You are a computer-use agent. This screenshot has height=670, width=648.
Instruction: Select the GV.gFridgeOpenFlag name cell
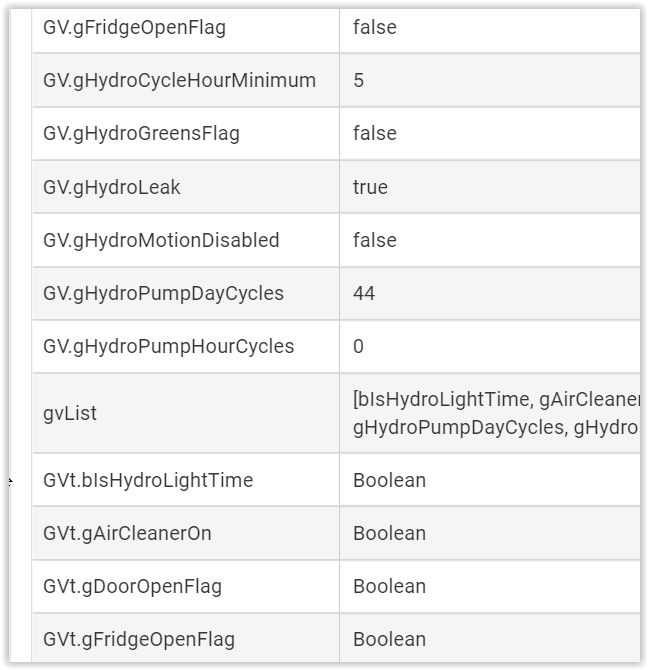click(186, 28)
